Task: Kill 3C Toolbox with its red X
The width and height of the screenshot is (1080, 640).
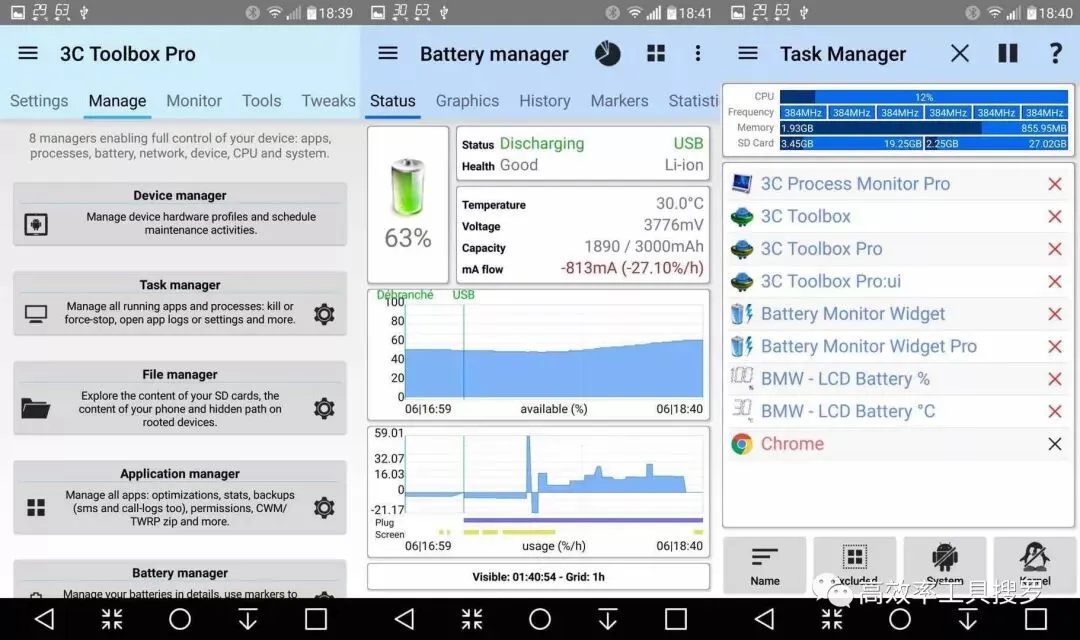Action: (x=1055, y=216)
